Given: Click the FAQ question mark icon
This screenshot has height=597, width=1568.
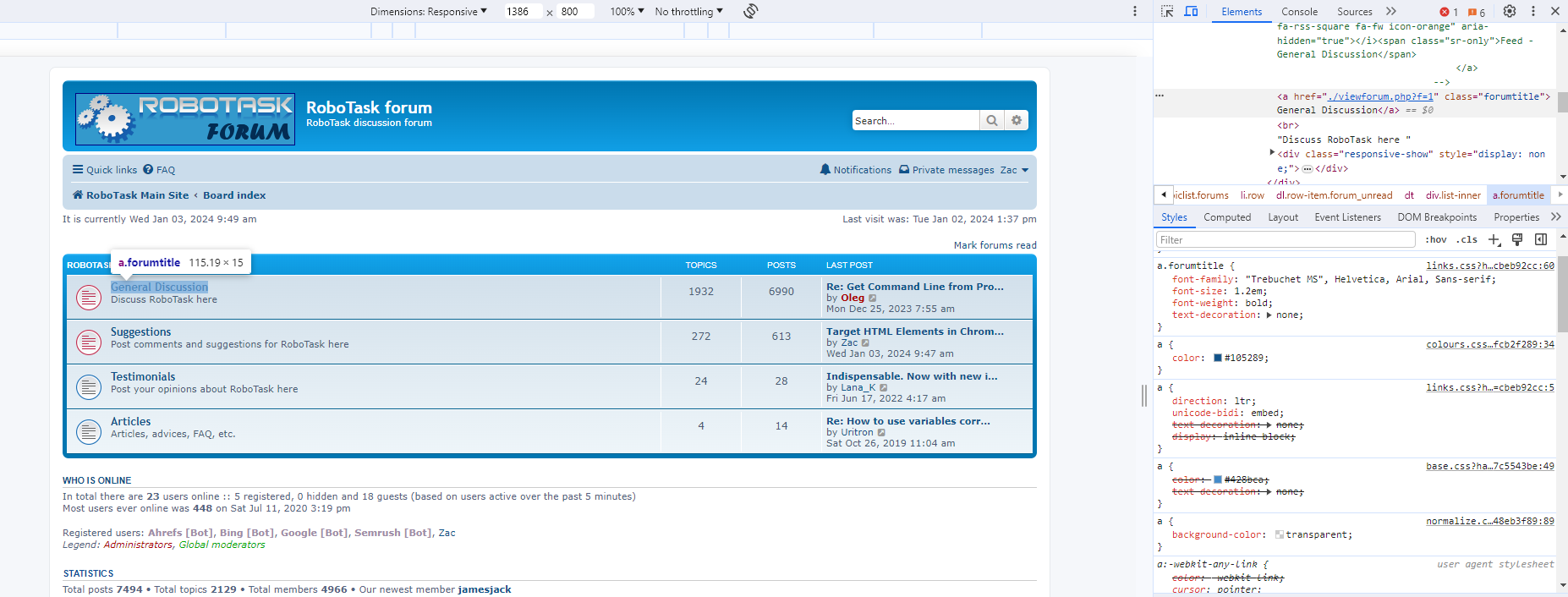Looking at the screenshot, I should 148,169.
